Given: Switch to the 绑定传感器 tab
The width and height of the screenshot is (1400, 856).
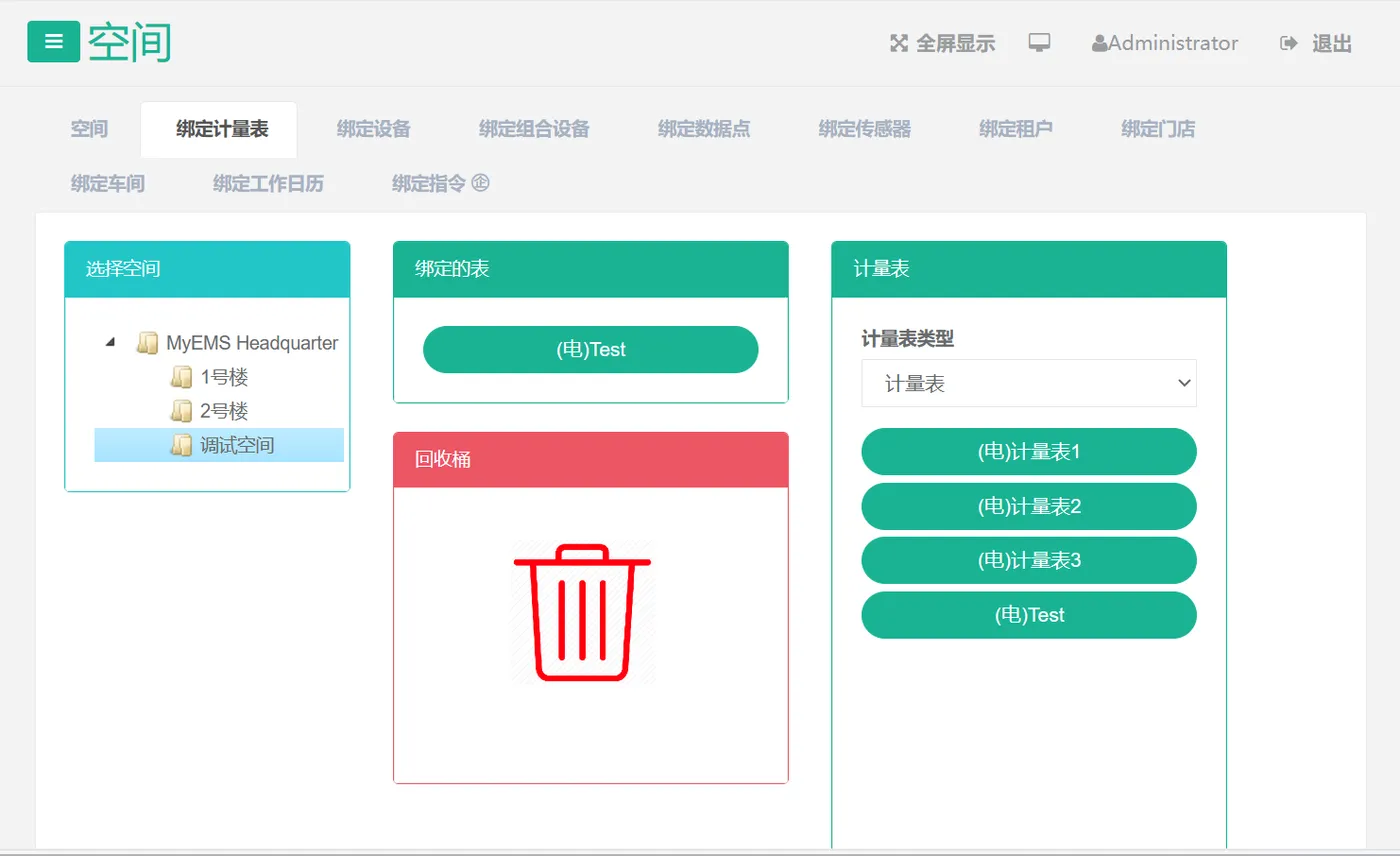Looking at the screenshot, I should click(x=865, y=128).
